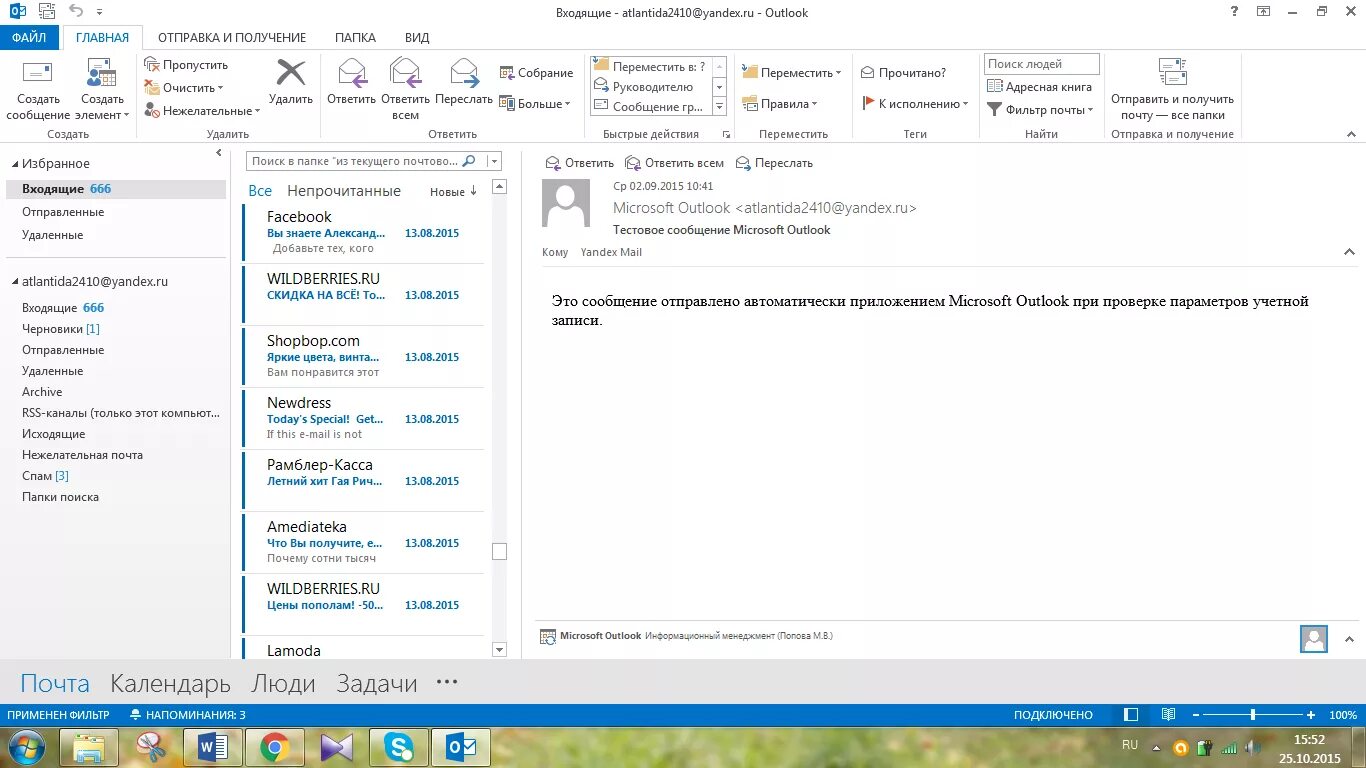Click Переслать in reading pane
Image resolution: width=1366 pixels, height=768 pixels.
pyautogui.click(x=774, y=163)
